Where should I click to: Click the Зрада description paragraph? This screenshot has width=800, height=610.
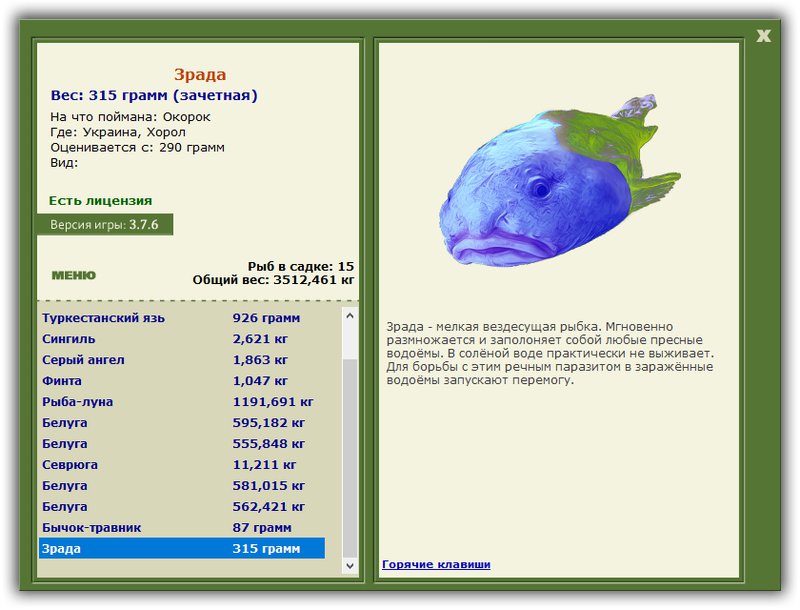(550, 353)
